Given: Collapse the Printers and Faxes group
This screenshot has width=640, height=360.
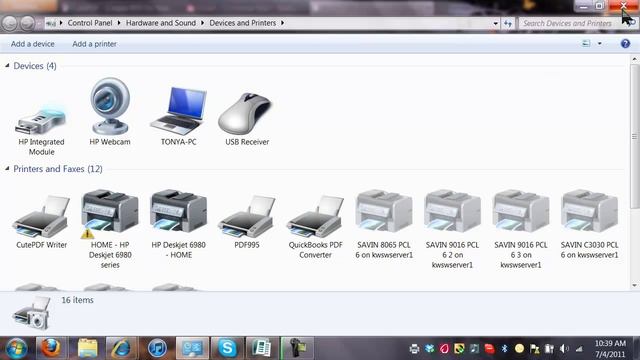Looking at the screenshot, I should pos(7,168).
